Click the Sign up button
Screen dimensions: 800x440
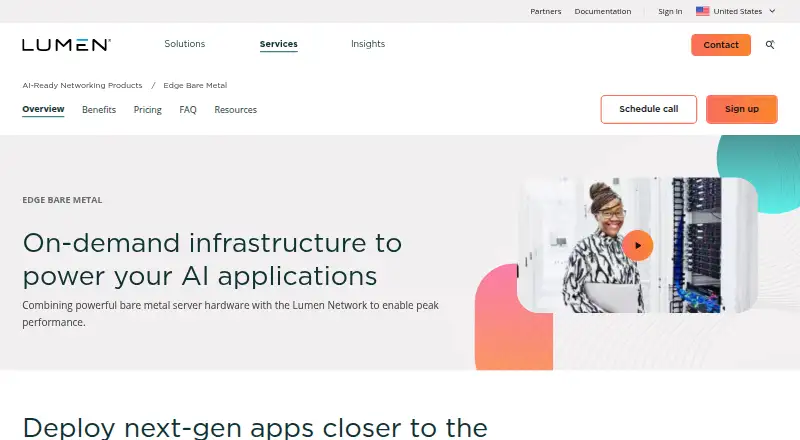742,109
